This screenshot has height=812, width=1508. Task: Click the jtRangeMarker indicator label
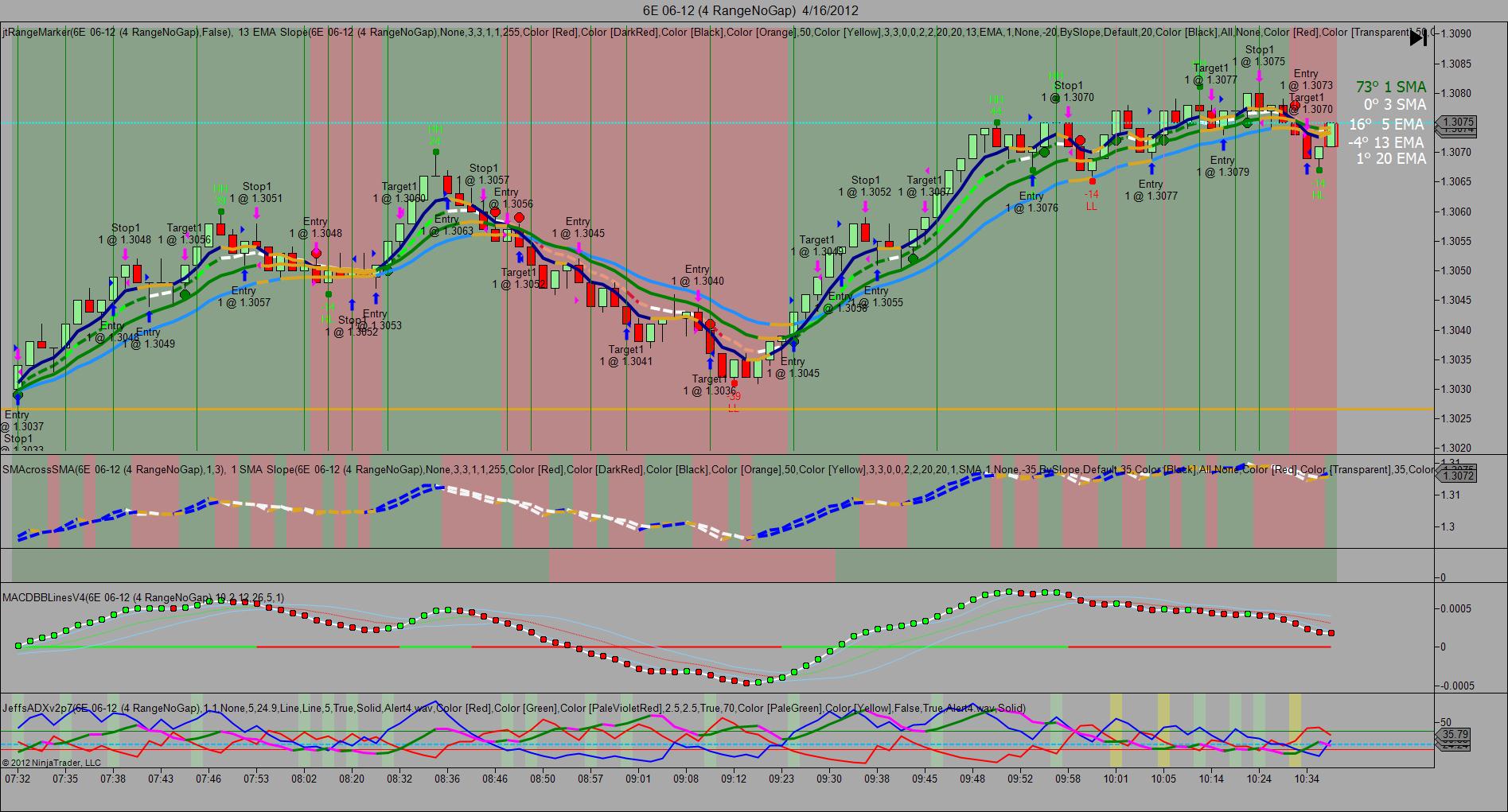(x=118, y=33)
